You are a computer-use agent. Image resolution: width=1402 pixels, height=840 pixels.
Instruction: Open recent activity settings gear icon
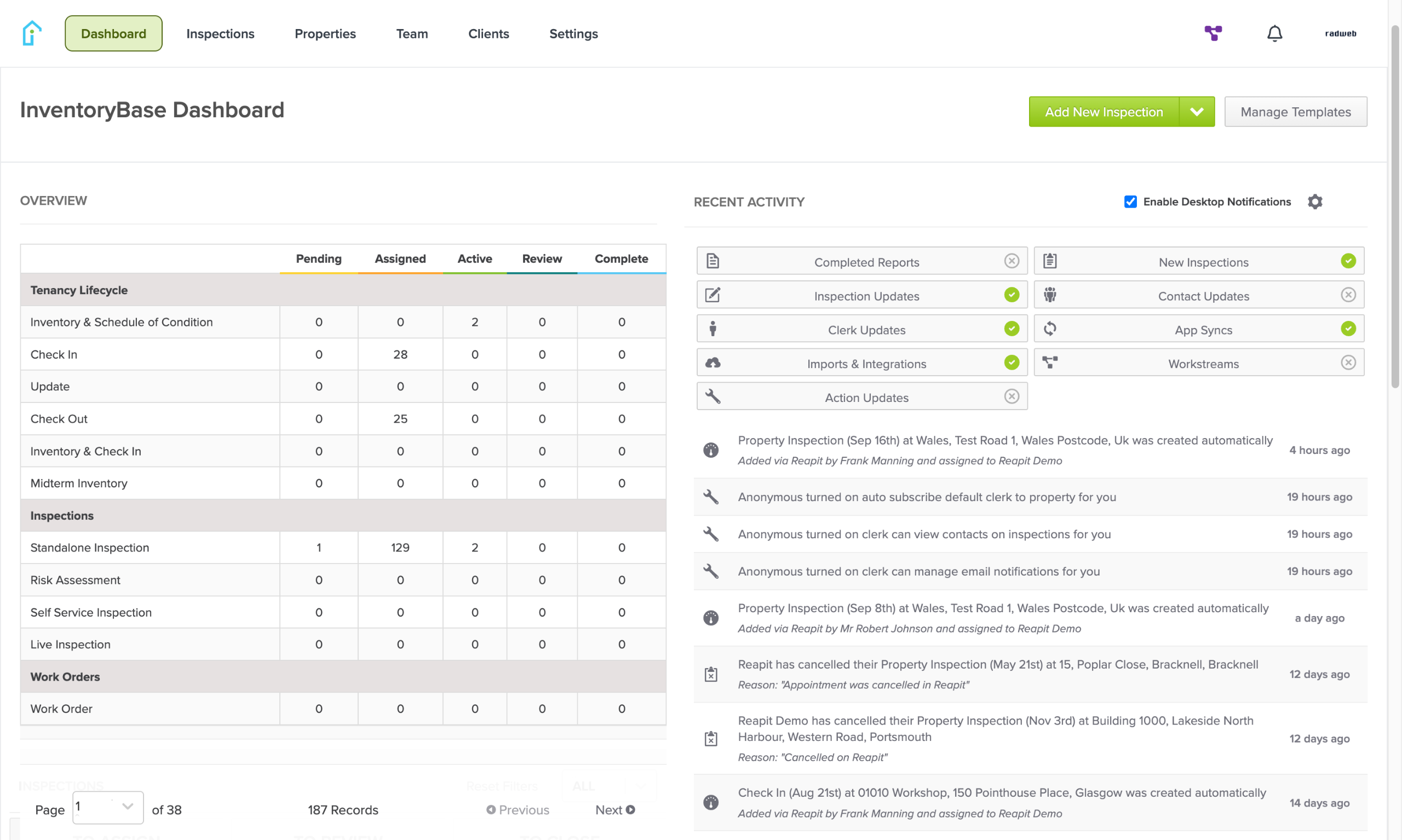(1315, 202)
